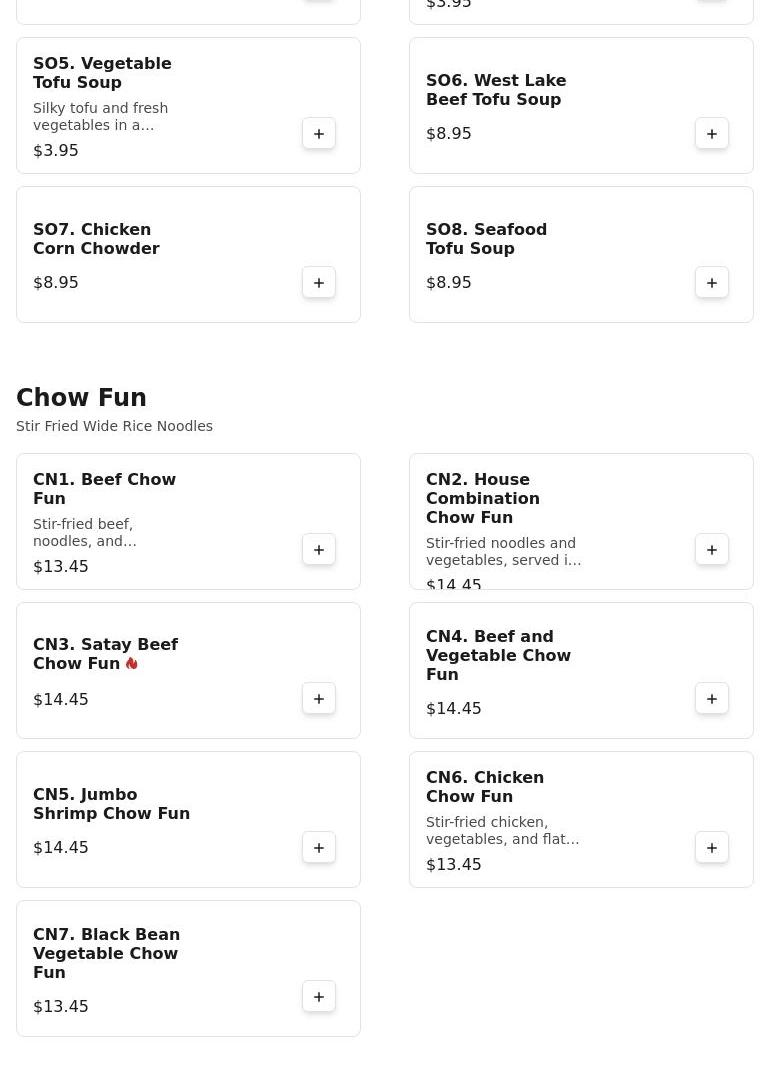Click the spicy flame icon on CN3
The height and width of the screenshot is (1091, 770).
[x=131, y=663]
